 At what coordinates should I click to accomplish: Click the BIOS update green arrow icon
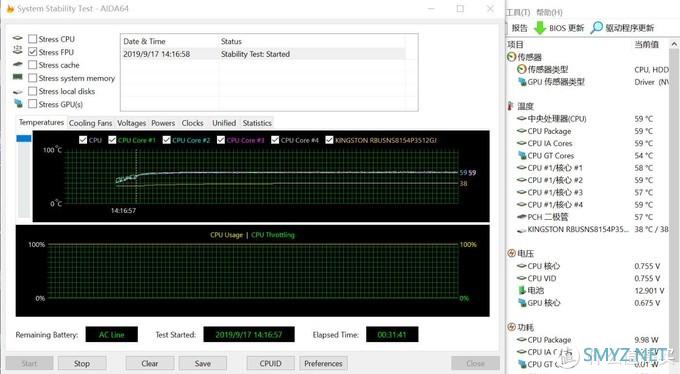[539, 28]
